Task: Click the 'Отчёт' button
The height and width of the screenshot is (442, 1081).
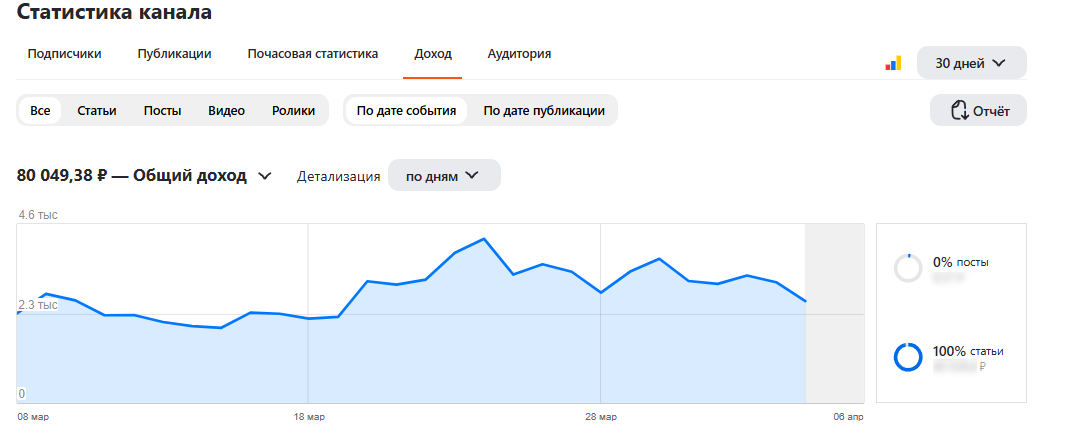Action: 978,110
